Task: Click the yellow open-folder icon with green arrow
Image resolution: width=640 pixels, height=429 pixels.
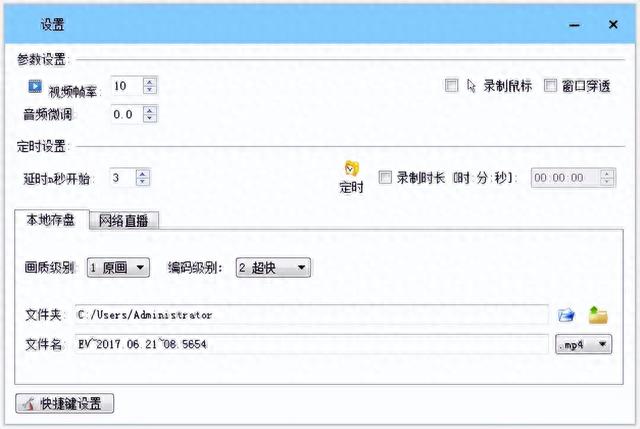Action: pyautogui.click(x=598, y=315)
